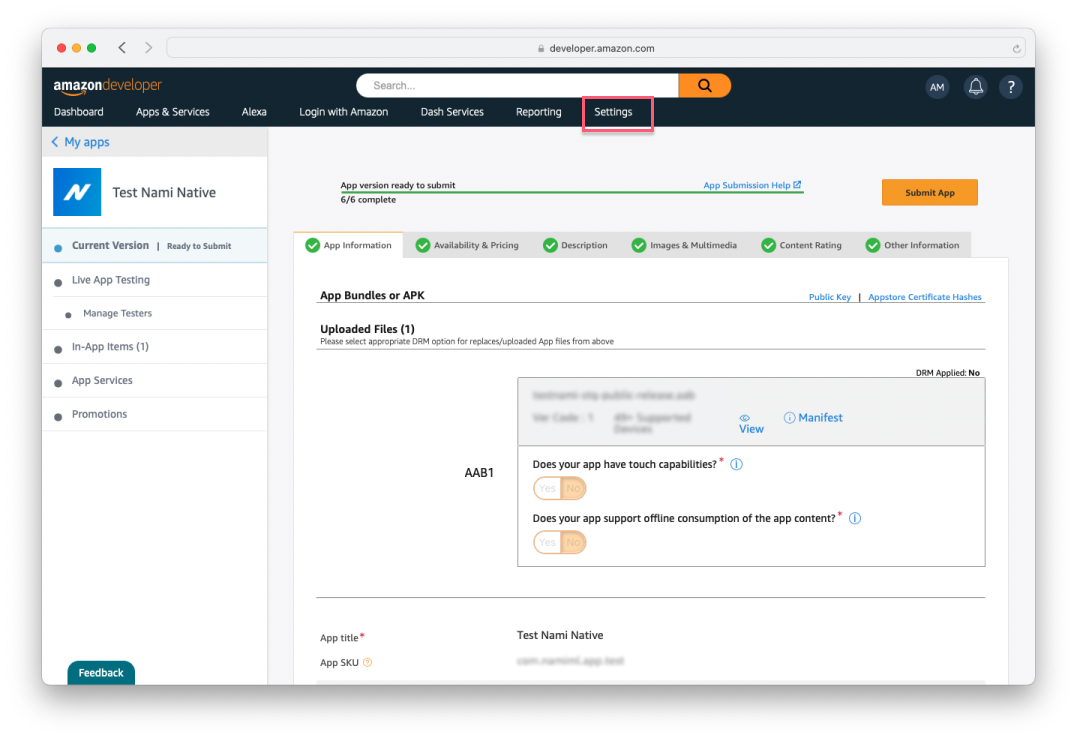Open the AM account avatar
The width and height of the screenshot is (1078, 741).
[x=936, y=87]
